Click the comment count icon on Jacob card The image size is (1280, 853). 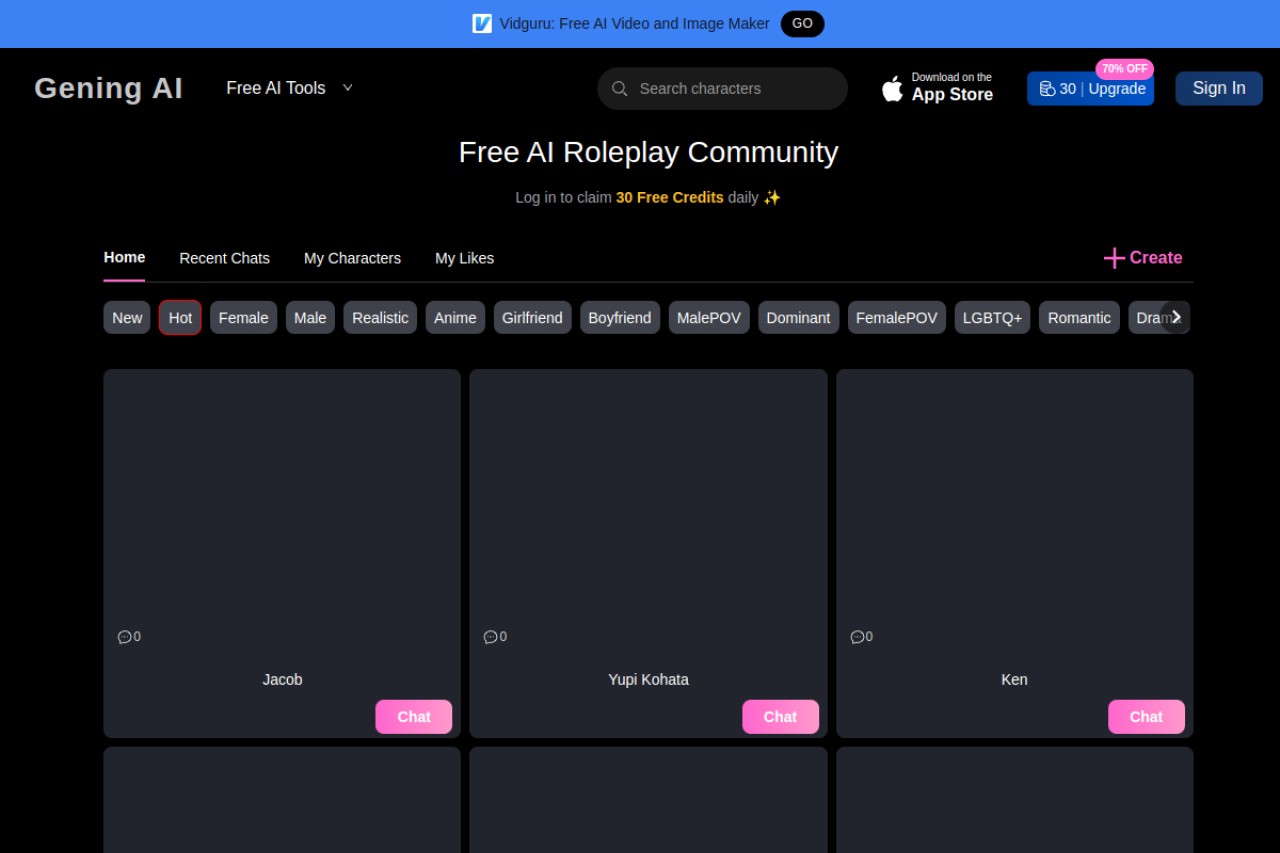124,637
